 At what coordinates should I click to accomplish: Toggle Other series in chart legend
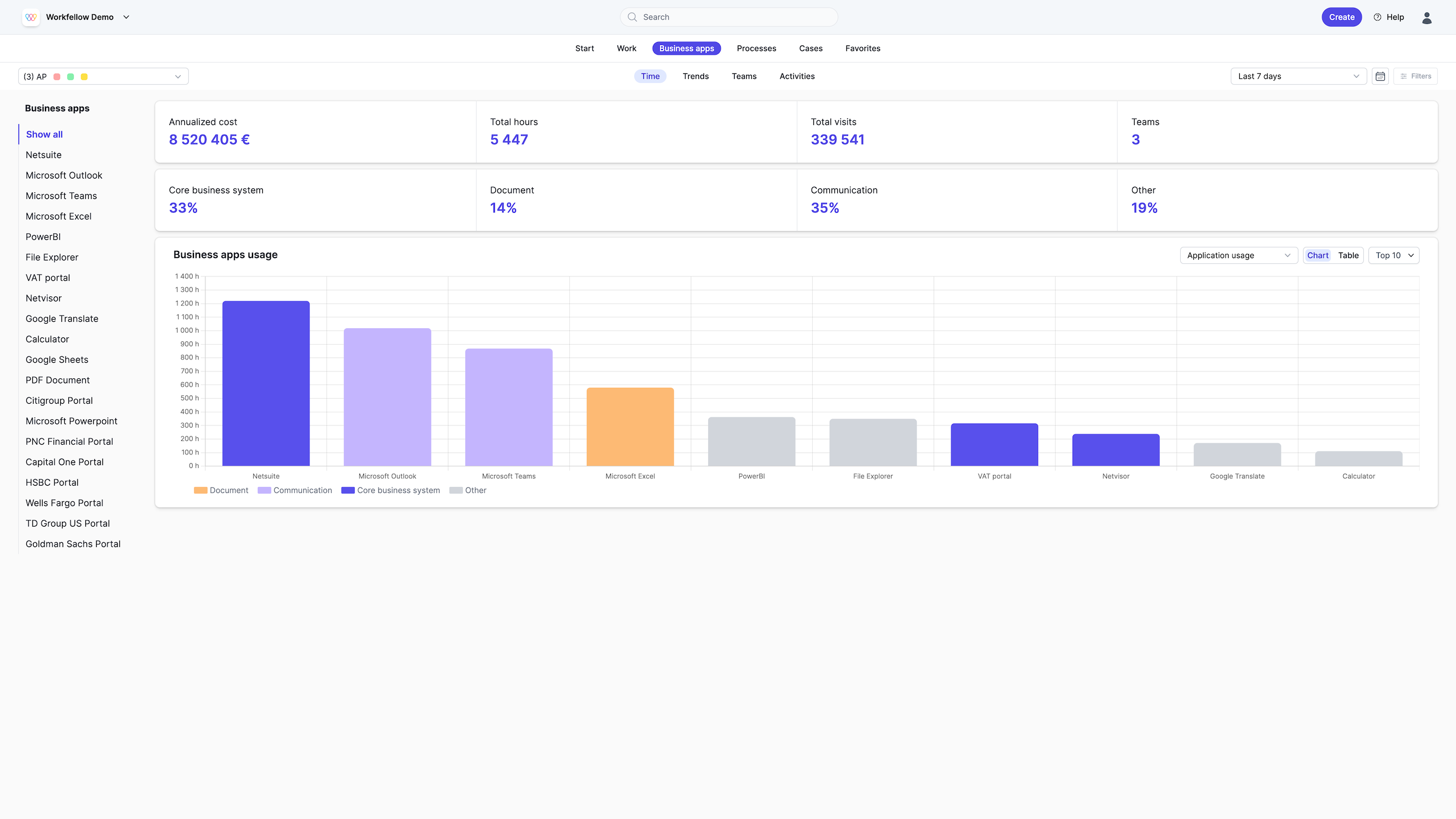tap(468, 490)
